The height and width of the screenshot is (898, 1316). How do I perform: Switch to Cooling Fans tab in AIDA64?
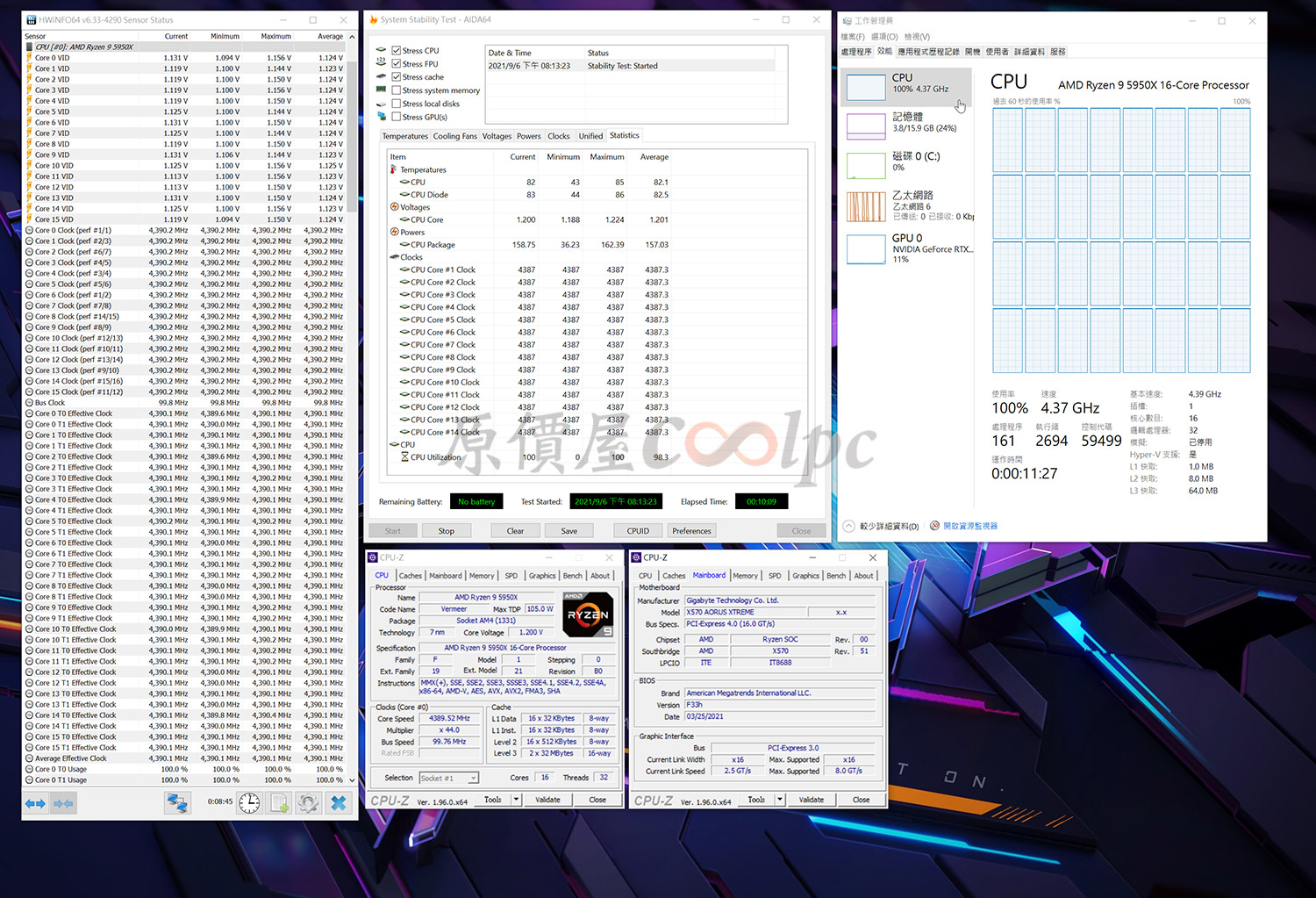point(455,136)
